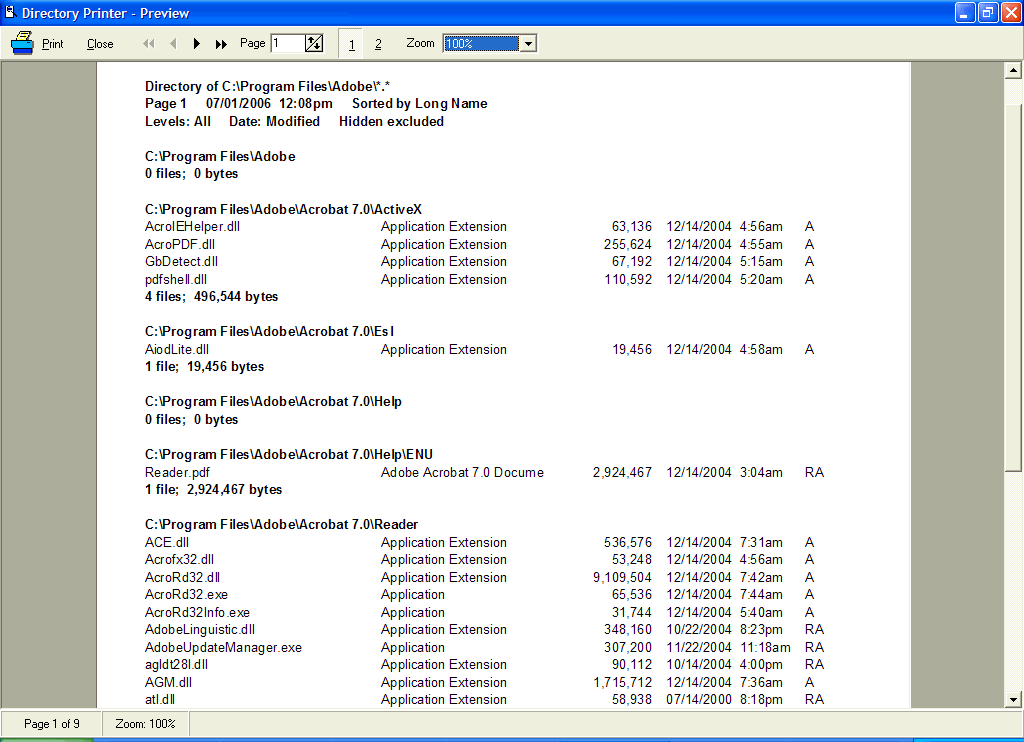Click the 'Page 1 of 9' status bar entry
This screenshot has width=1024, height=742.
tap(52, 724)
